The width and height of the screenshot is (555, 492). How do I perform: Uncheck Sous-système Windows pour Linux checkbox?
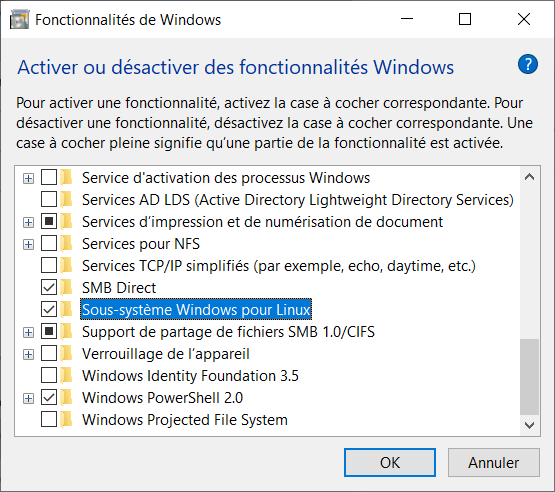point(49,309)
